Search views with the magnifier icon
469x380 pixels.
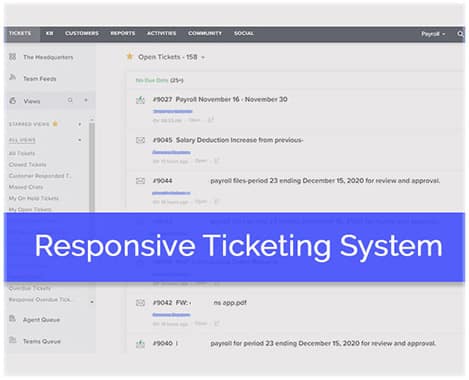point(70,100)
